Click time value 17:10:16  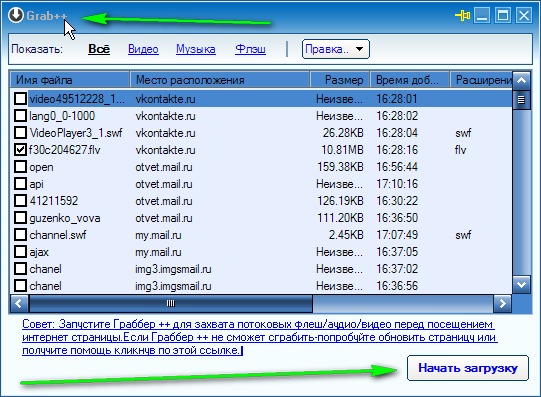(397, 183)
